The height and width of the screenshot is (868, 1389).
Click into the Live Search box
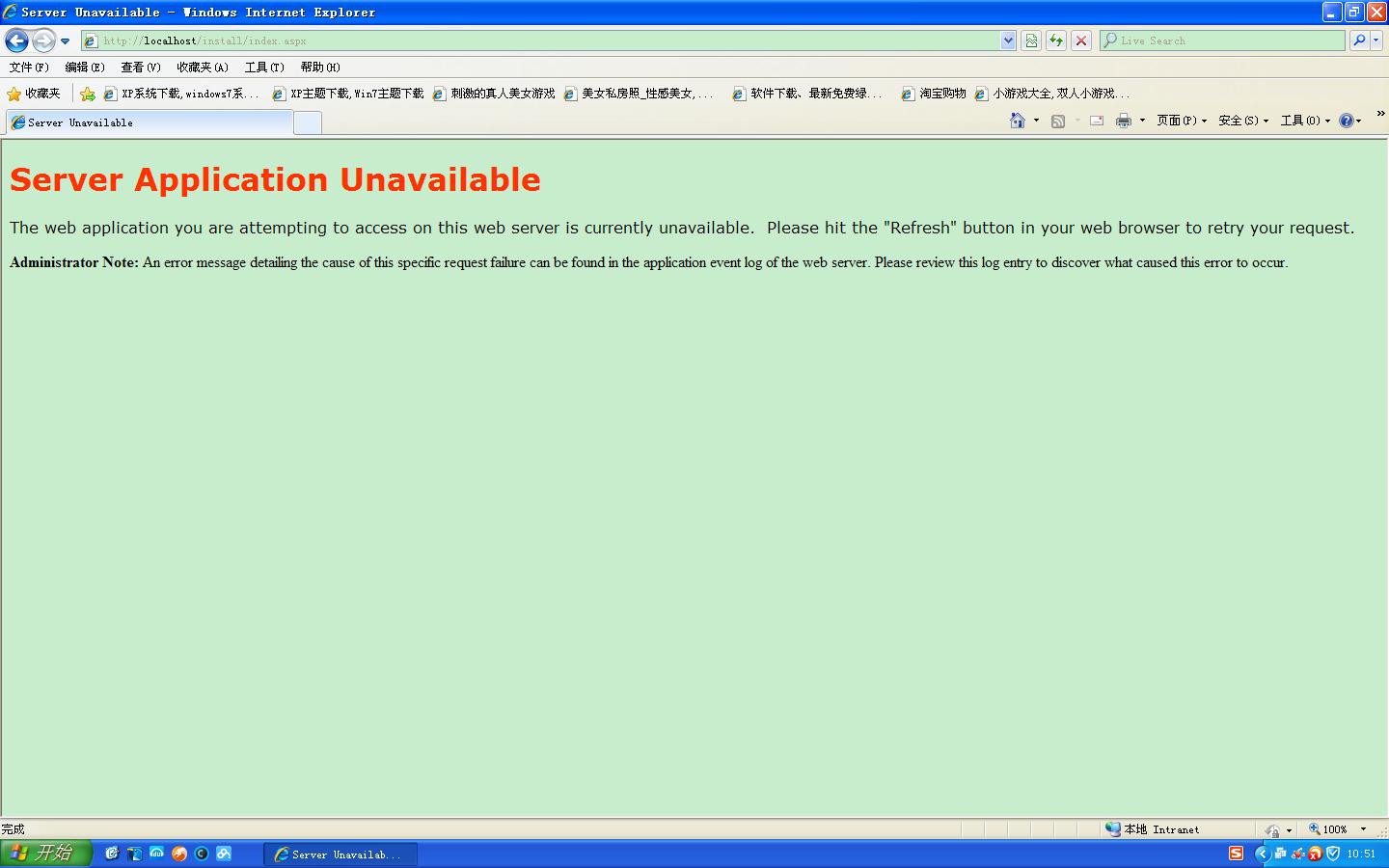[1225, 41]
